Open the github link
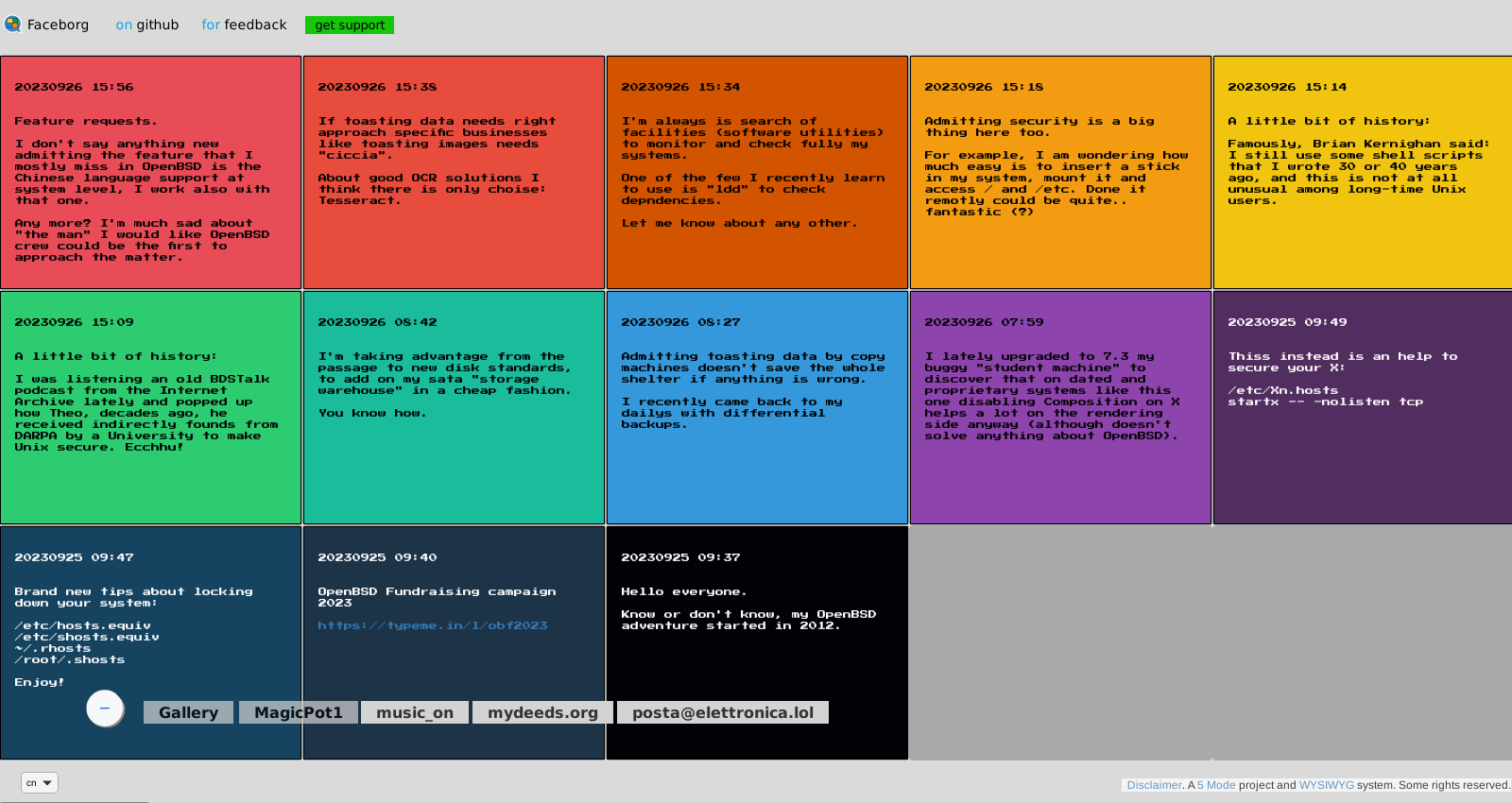 click(146, 25)
